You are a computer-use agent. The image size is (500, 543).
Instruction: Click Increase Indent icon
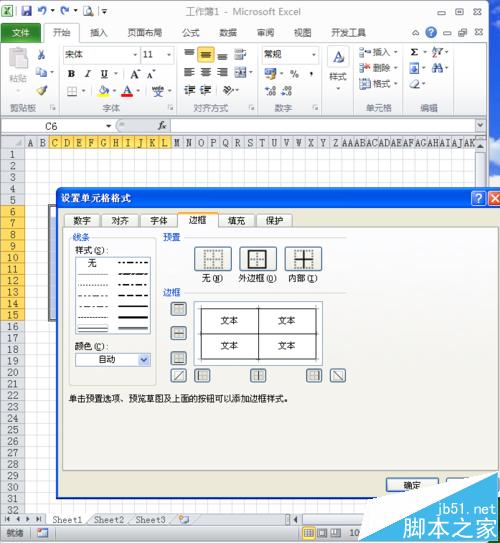click(x=205, y=90)
